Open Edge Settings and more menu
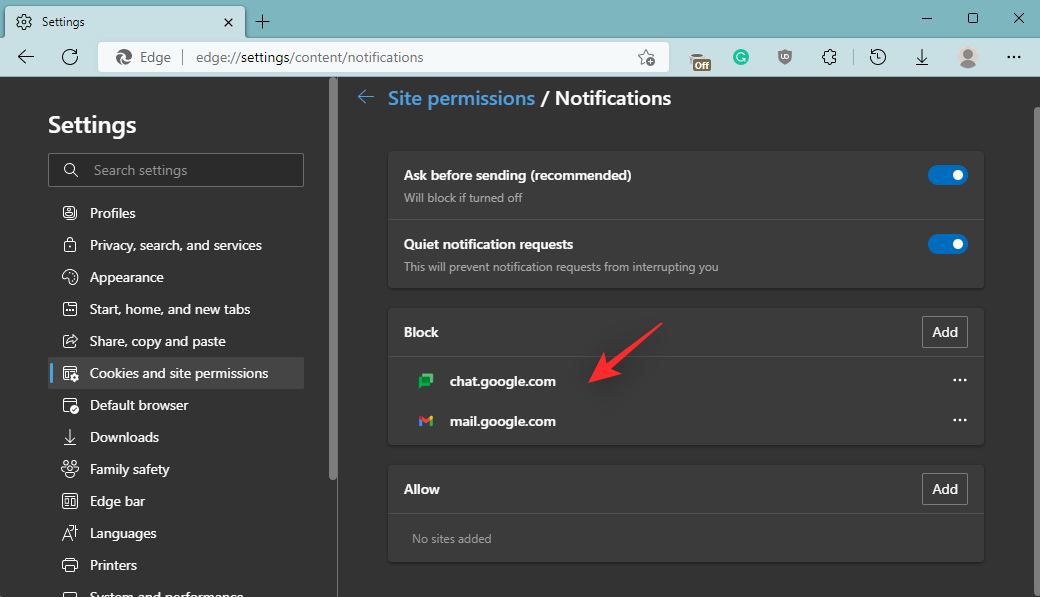Screen dimensions: 1040x597 [x=1013, y=58]
